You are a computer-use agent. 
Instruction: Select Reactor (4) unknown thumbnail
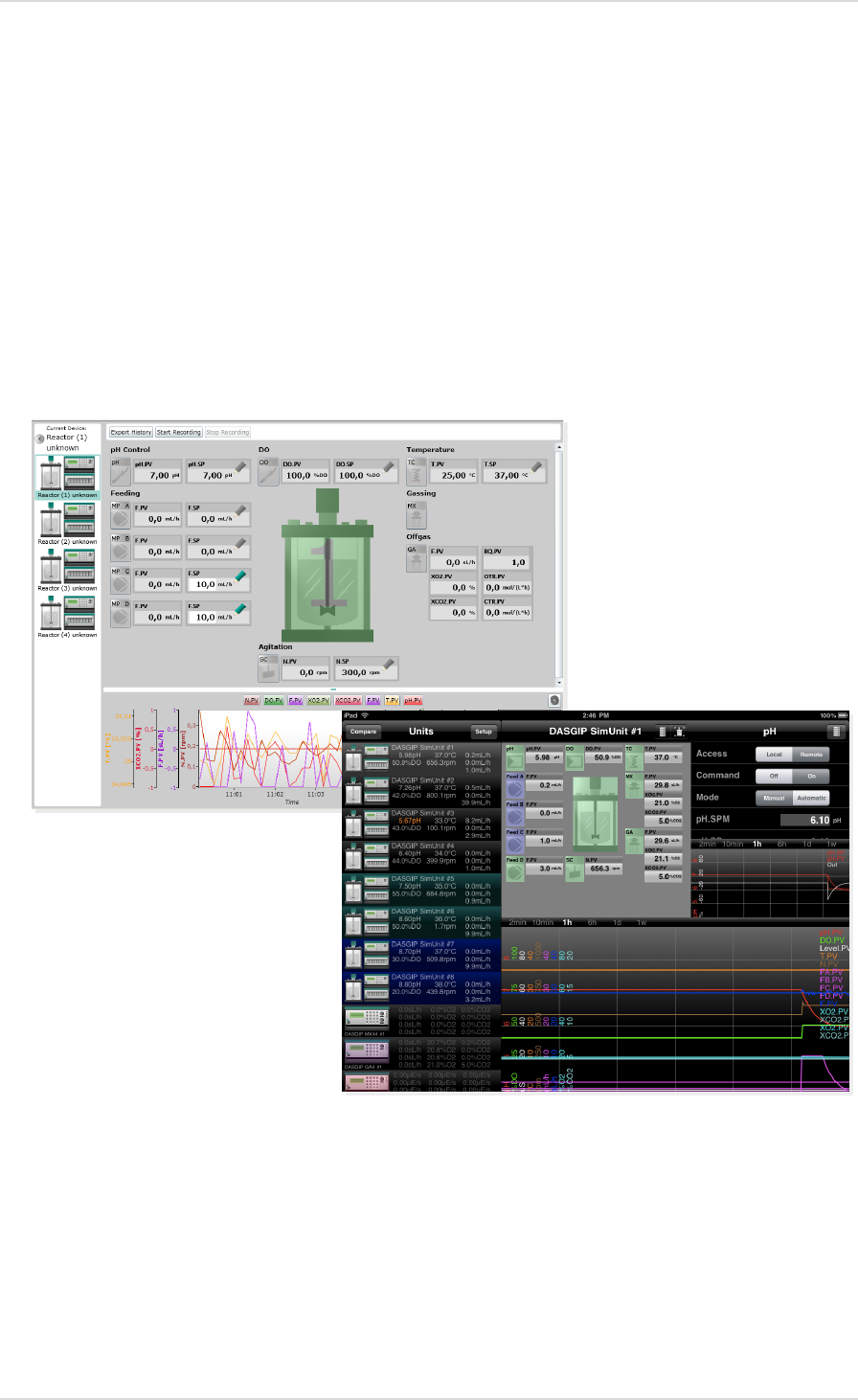coord(67,618)
